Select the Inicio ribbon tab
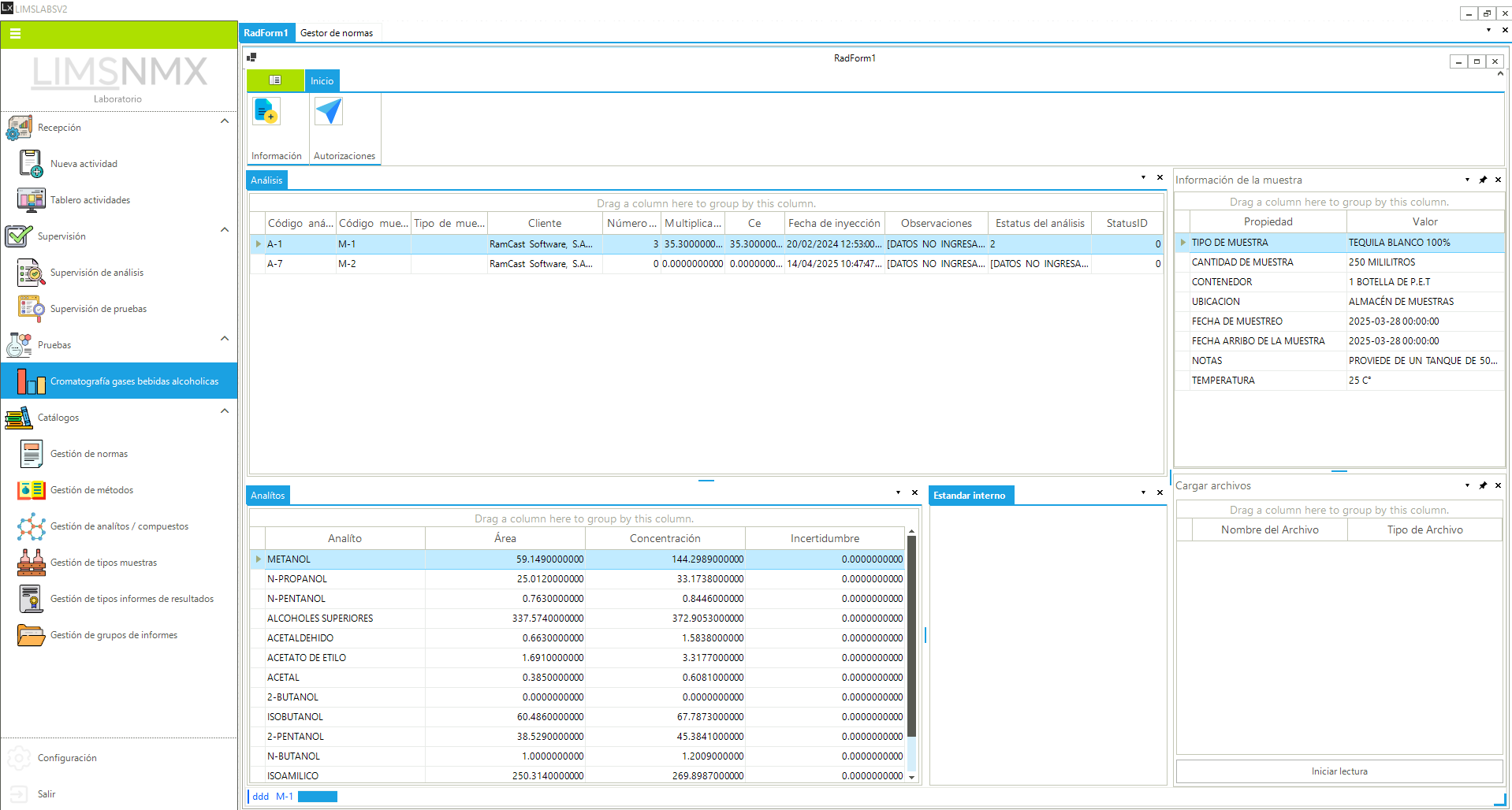The width and height of the screenshot is (1512, 810). point(322,80)
